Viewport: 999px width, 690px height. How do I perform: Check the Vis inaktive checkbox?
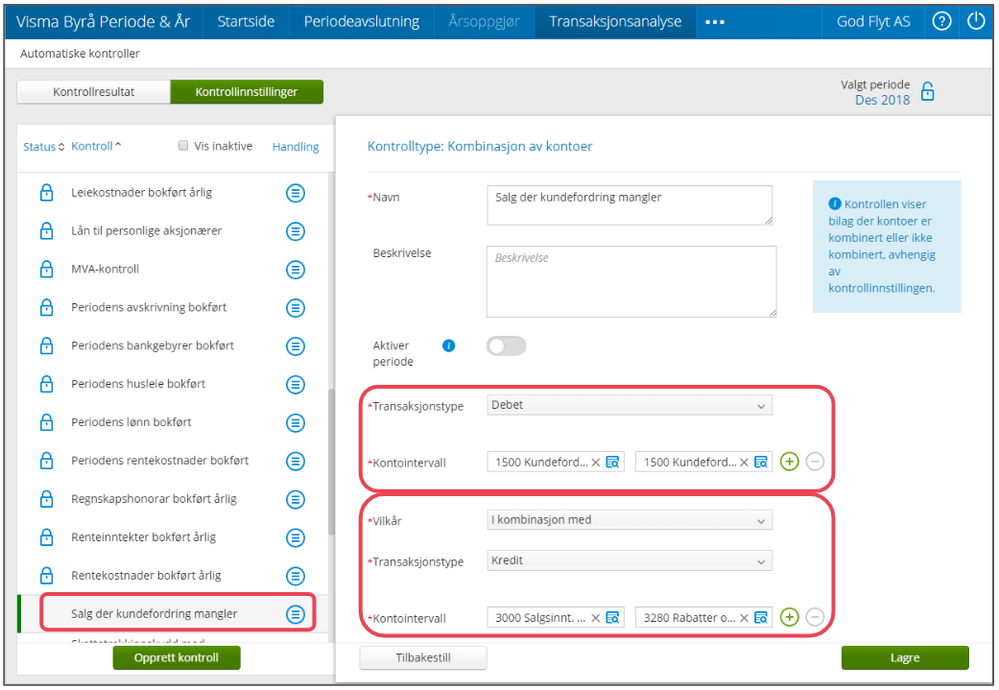point(183,145)
